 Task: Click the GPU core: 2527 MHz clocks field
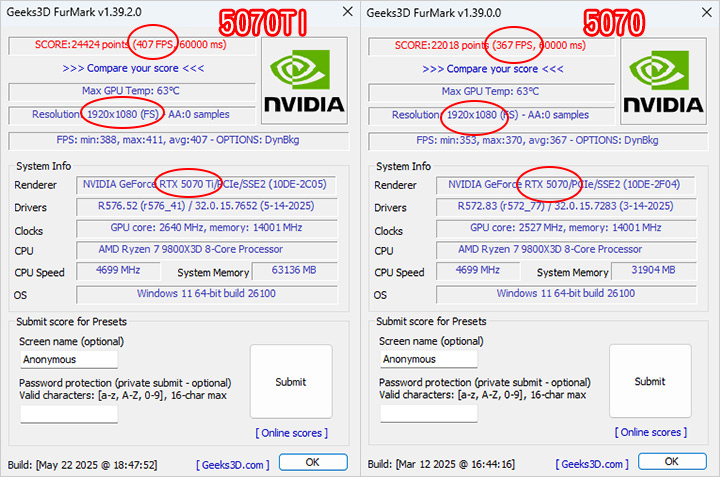click(566, 228)
